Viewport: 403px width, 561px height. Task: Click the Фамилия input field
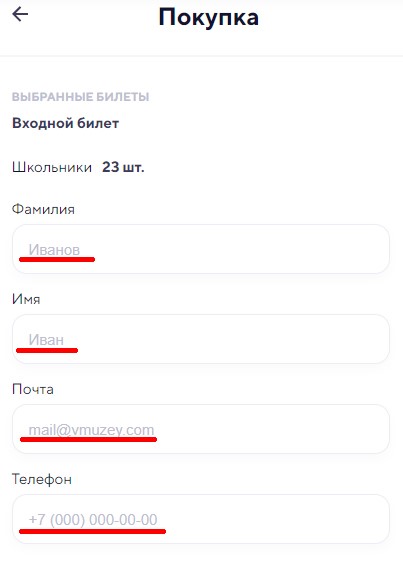(x=201, y=249)
